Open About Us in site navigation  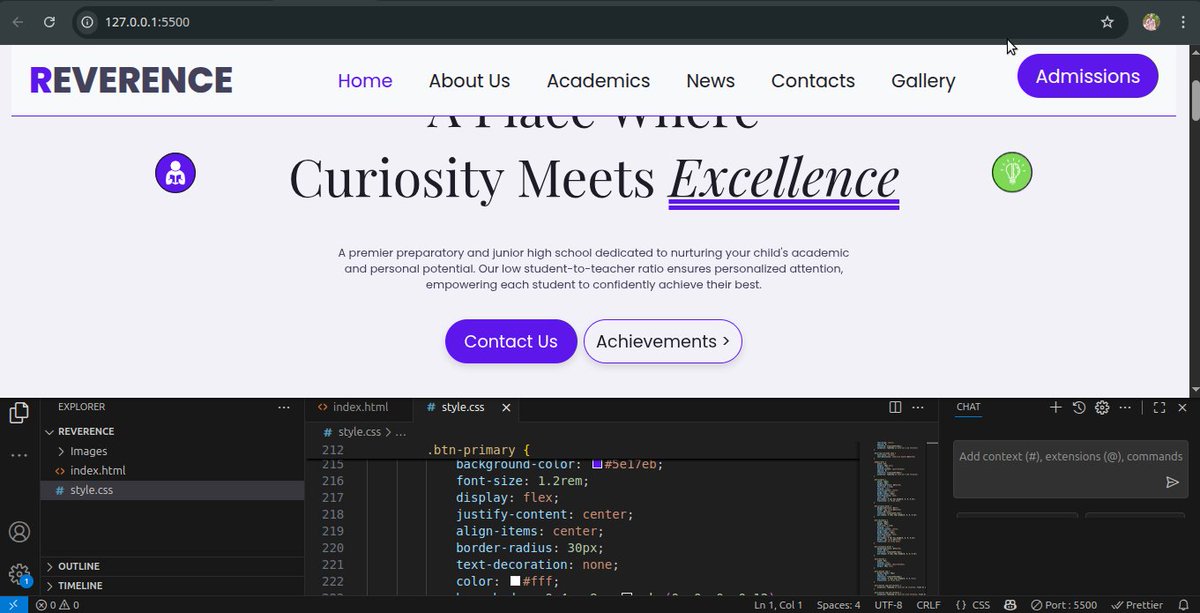(x=469, y=81)
